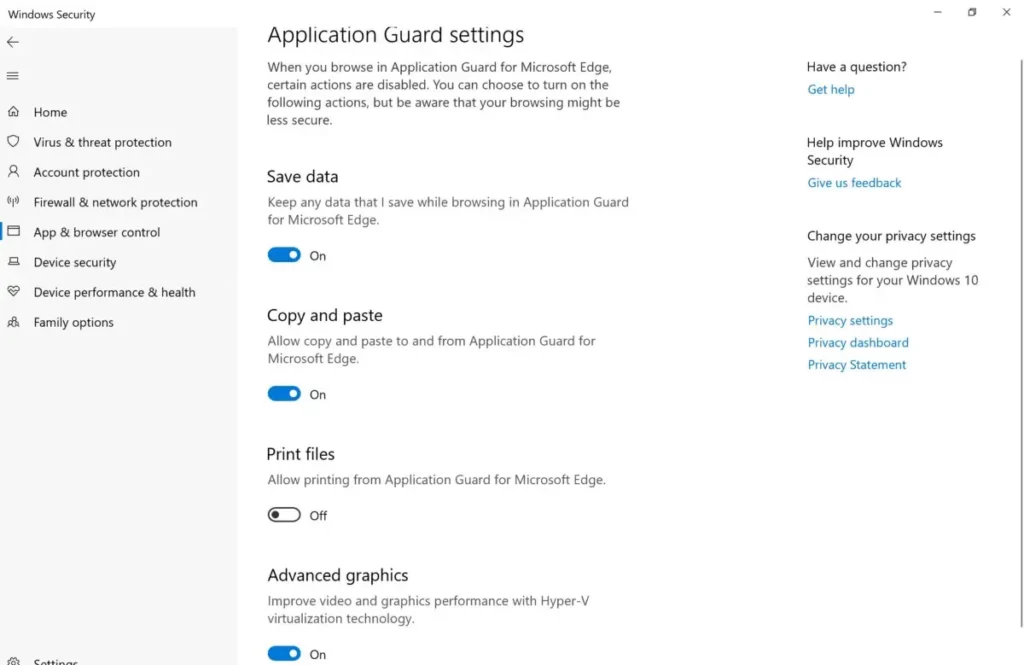1024x665 pixels.
Task: Select the Virus & threat protection shield icon
Action: (13, 142)
